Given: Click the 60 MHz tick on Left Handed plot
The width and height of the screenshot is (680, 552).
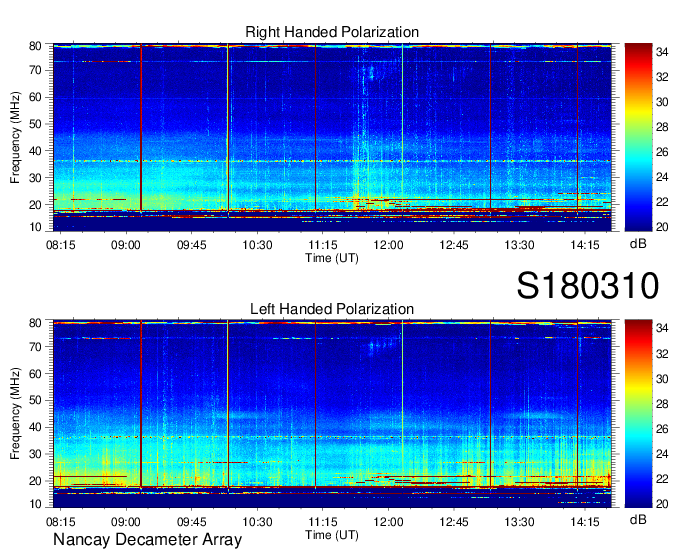Looking at the screenshot, I should click(x=35, y=374).
